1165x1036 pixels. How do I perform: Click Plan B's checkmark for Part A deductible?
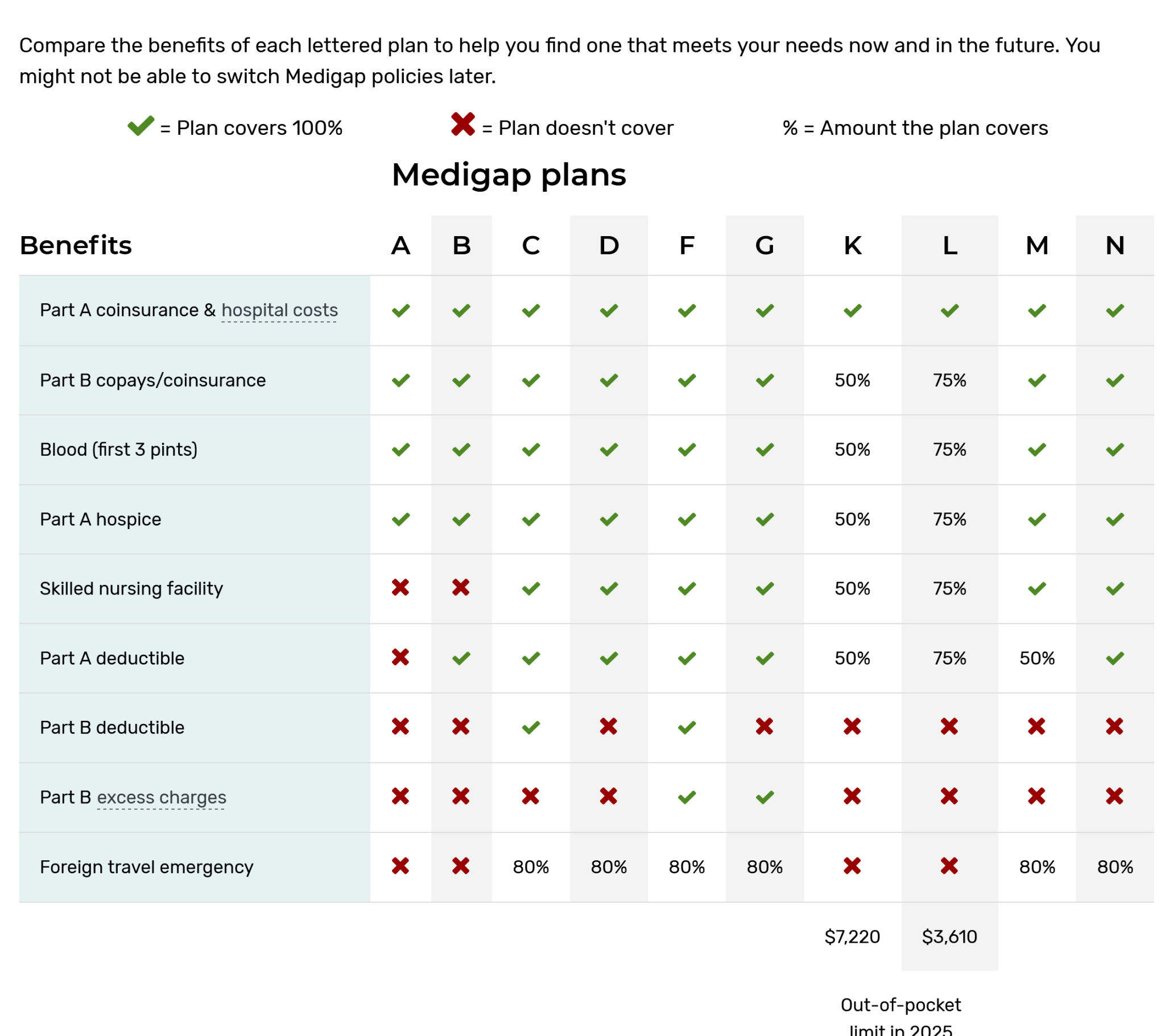461,659
